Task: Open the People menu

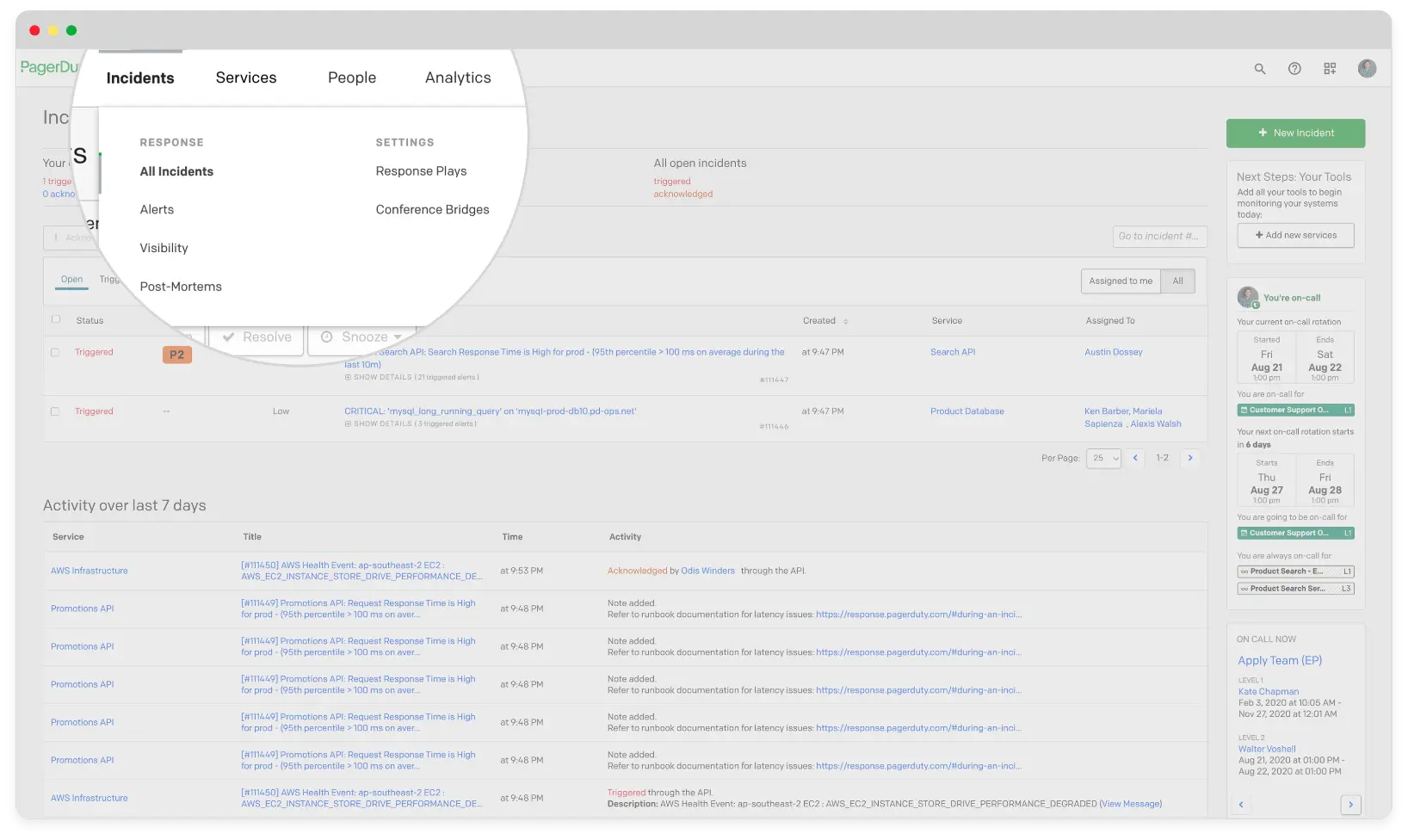Action: (x=352, y=78)
